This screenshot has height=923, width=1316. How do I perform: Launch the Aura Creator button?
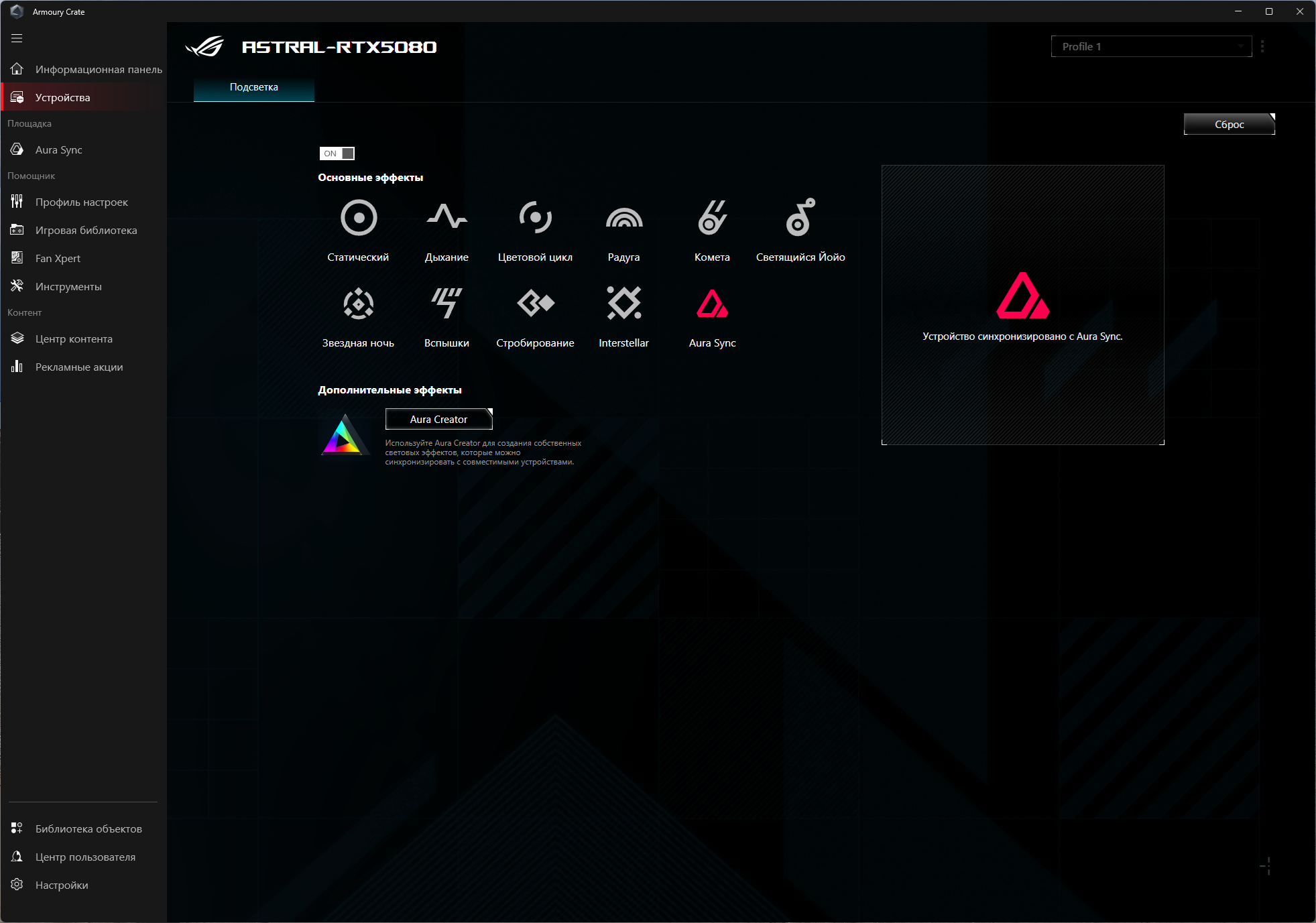click(438, 419)
